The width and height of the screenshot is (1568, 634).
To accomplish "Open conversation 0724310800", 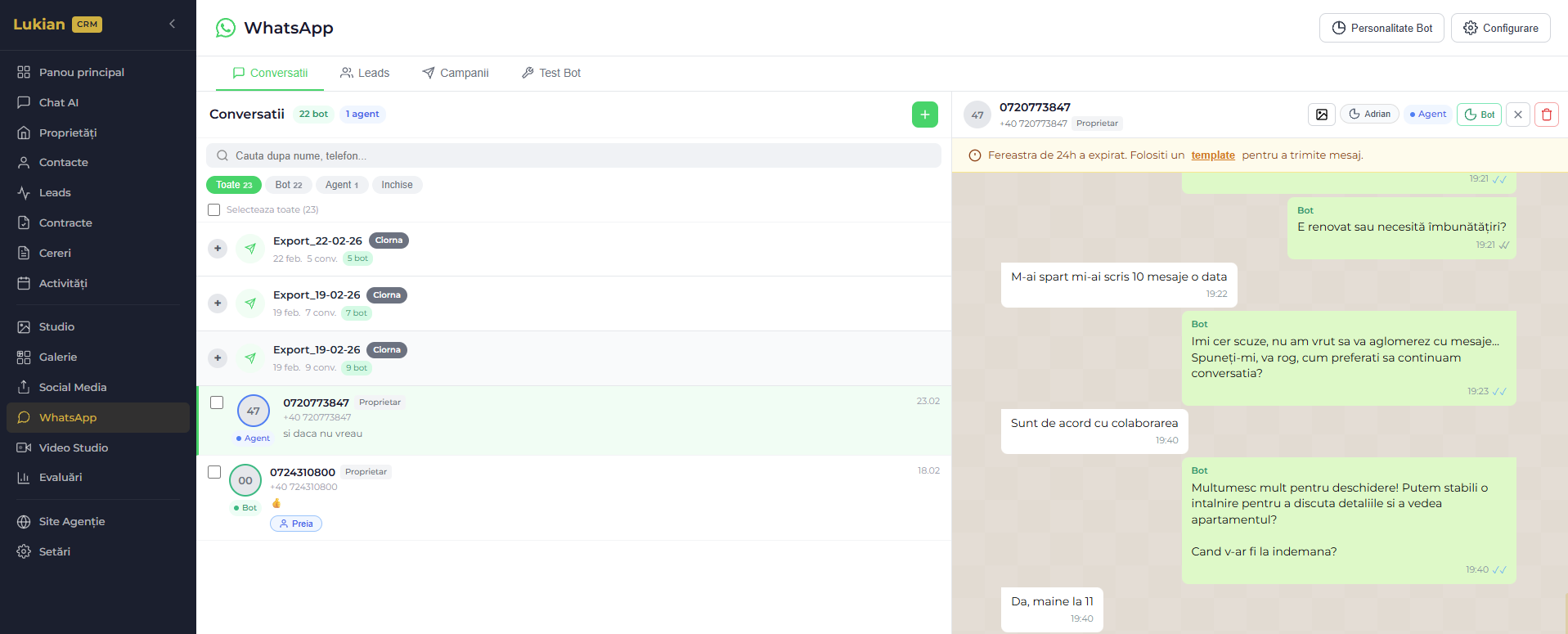I will coord(573,497).
